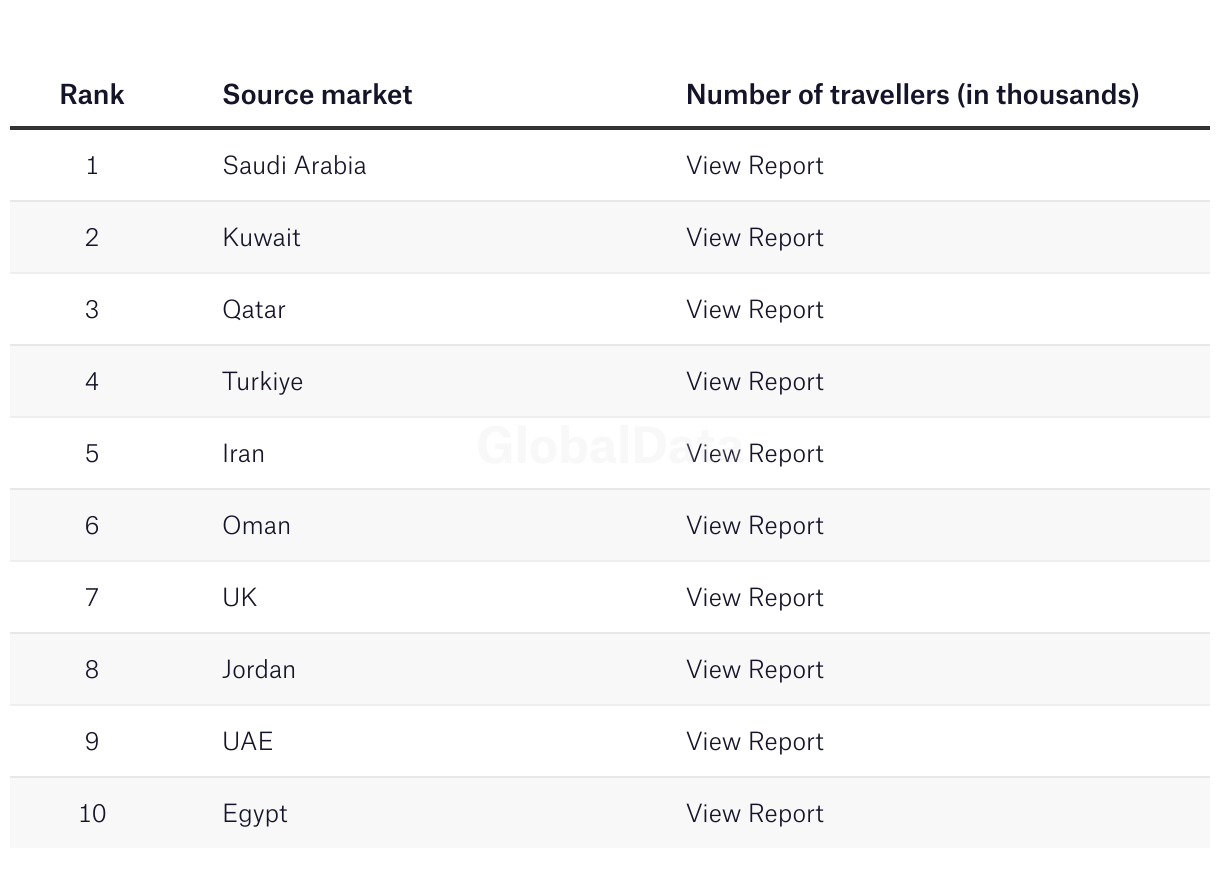Open View Report link for Kuwait
The width and height of the screenshot is (1220, 890).
click(x=754, y=238)
